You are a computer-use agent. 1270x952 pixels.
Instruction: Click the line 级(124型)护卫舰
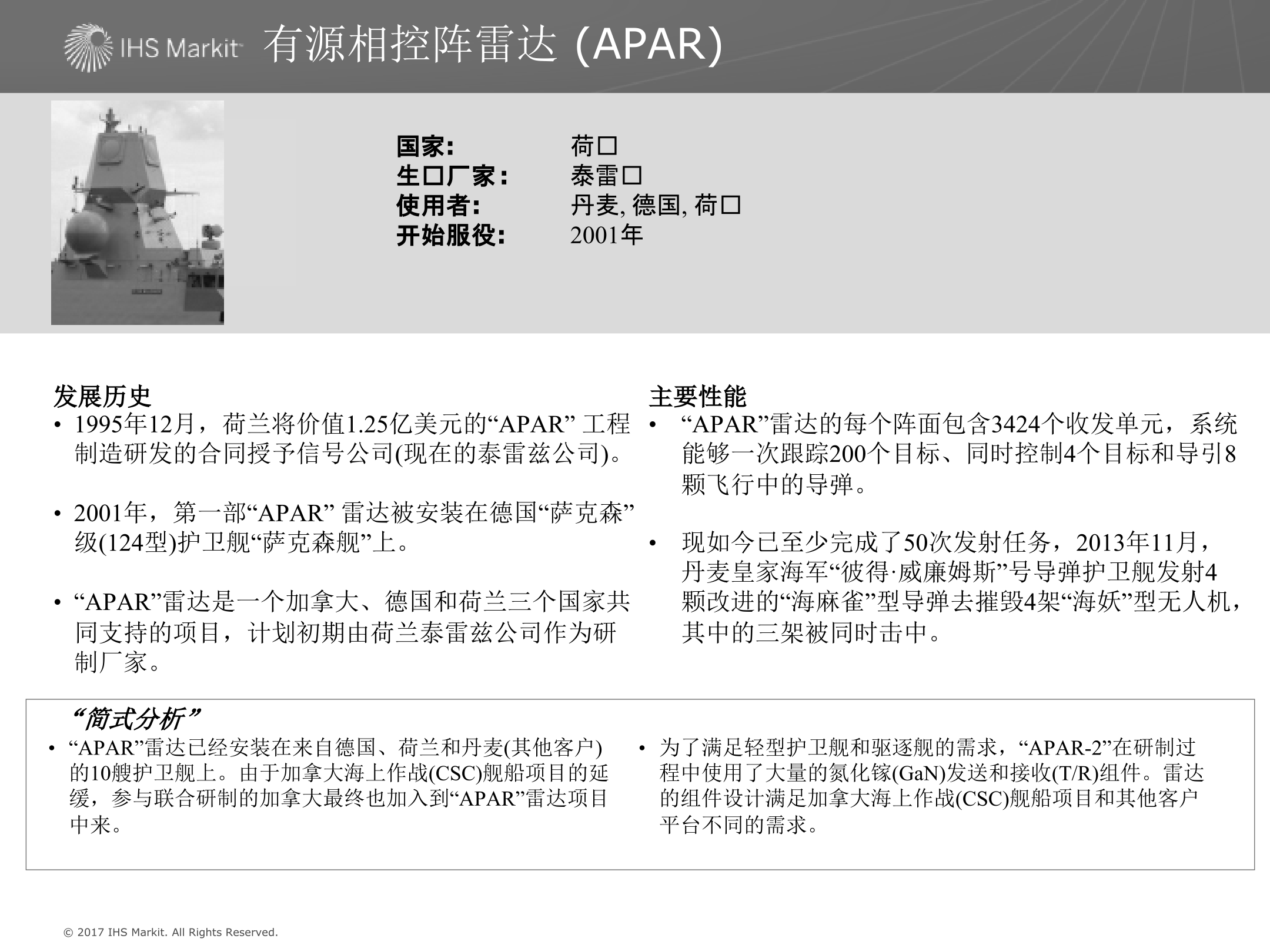pyautogui.click(x=243, y=543)
